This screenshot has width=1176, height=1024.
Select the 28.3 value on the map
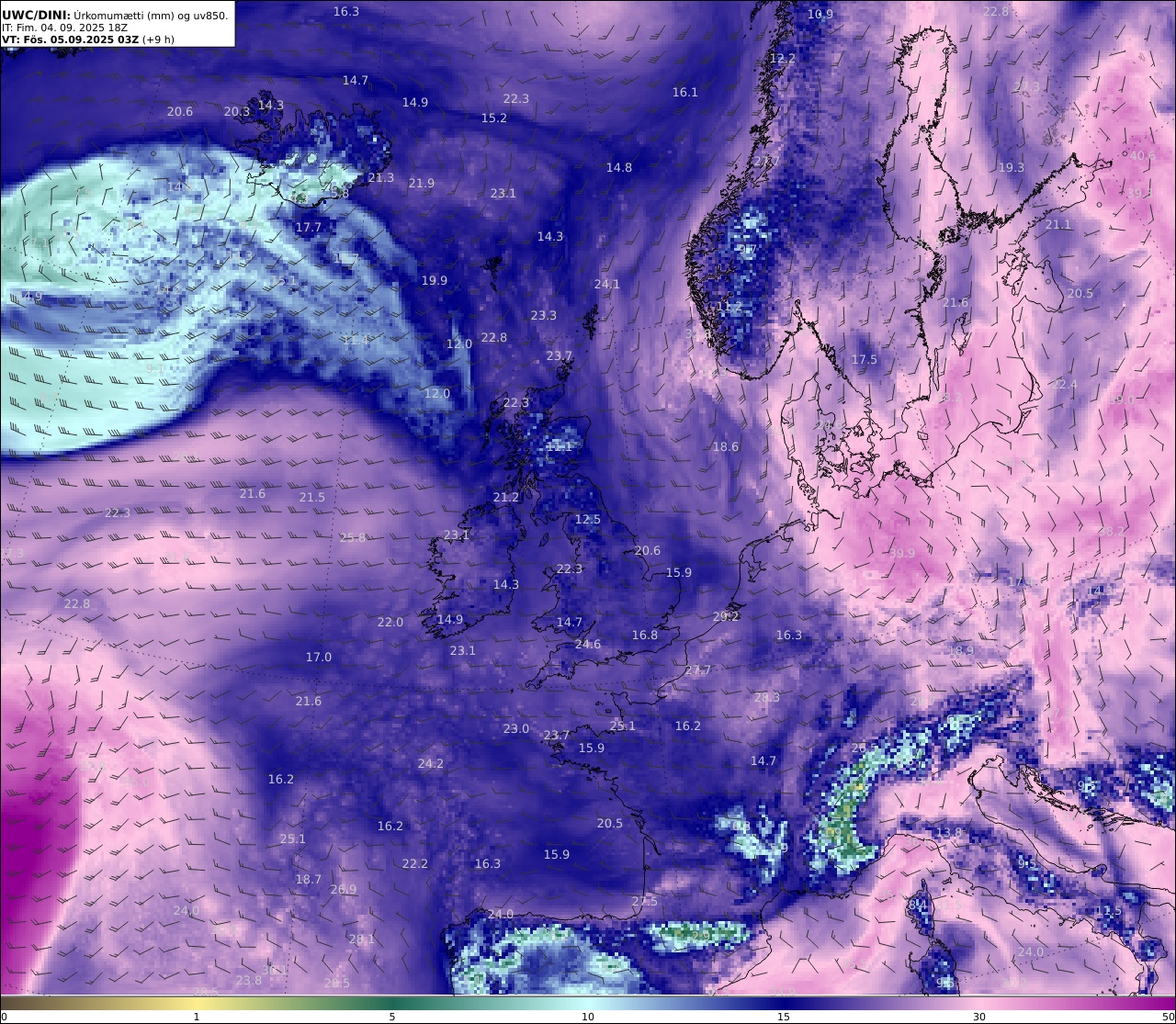(x=767, y=697)
